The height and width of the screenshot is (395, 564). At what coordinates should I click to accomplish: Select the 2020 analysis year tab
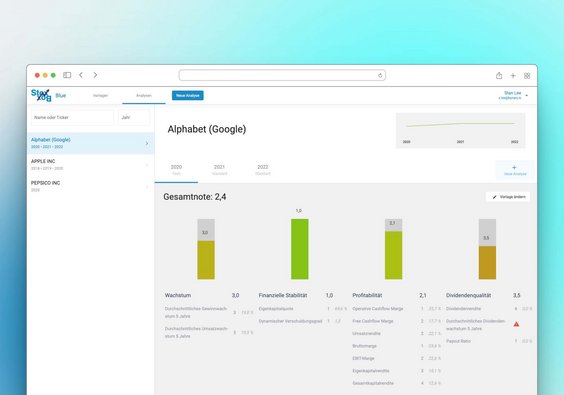pyautogui.click(x=176, y=170)
